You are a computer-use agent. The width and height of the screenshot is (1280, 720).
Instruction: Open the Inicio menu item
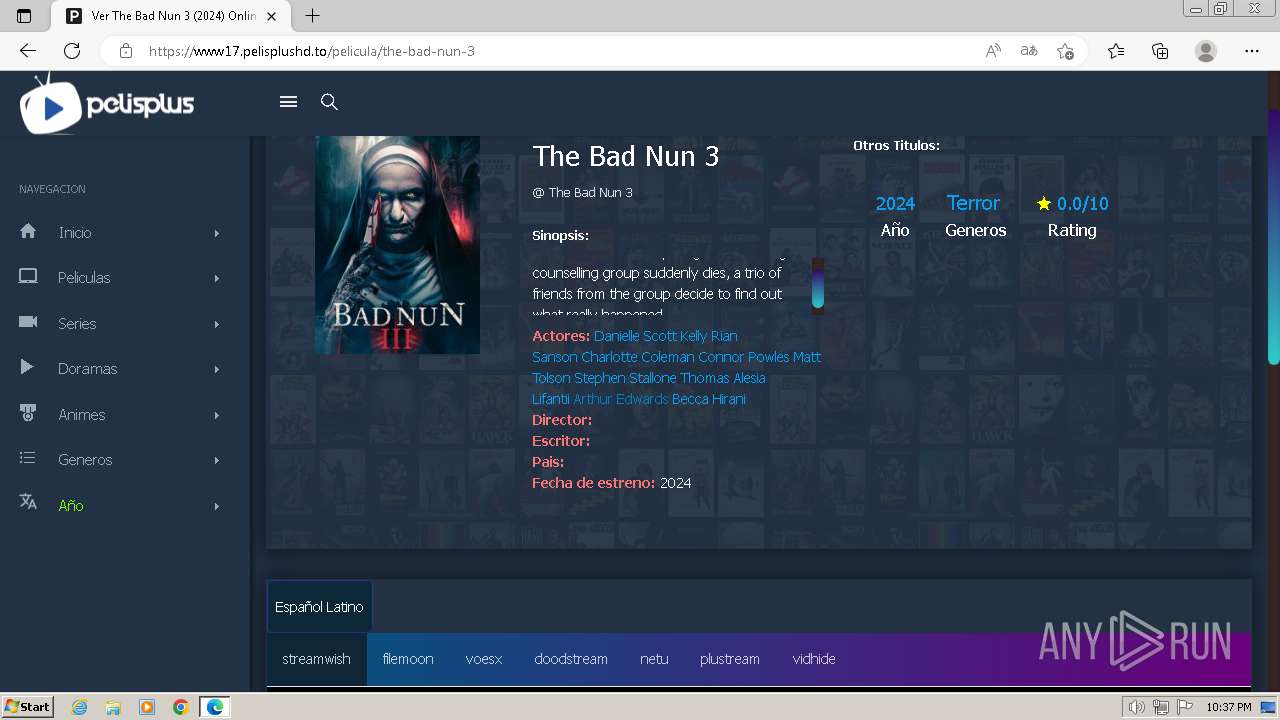(x=75, y=233)
